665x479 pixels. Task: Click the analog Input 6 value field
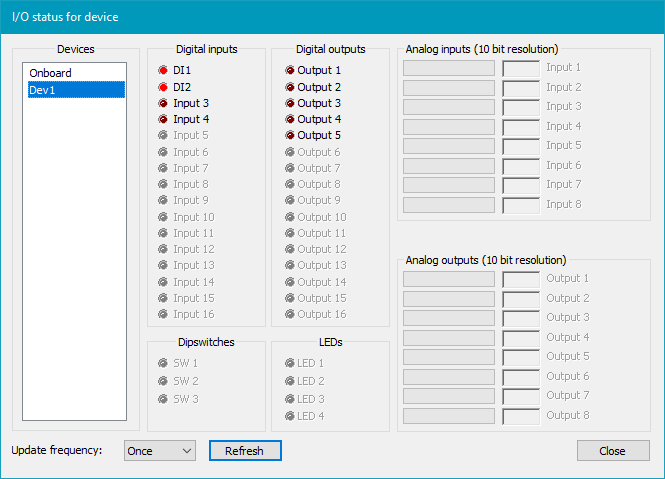[521, 166]
